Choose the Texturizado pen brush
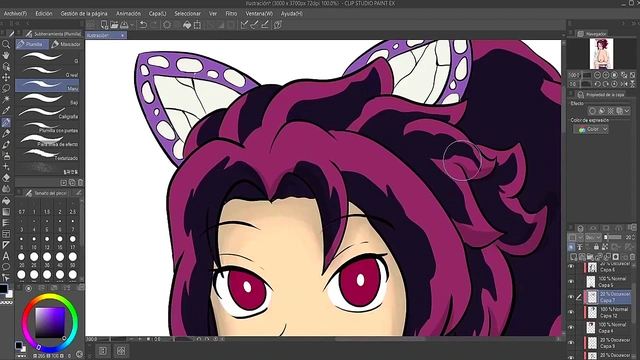The width and height of the screenshot is (640, 360). click(x=47, y=156)
